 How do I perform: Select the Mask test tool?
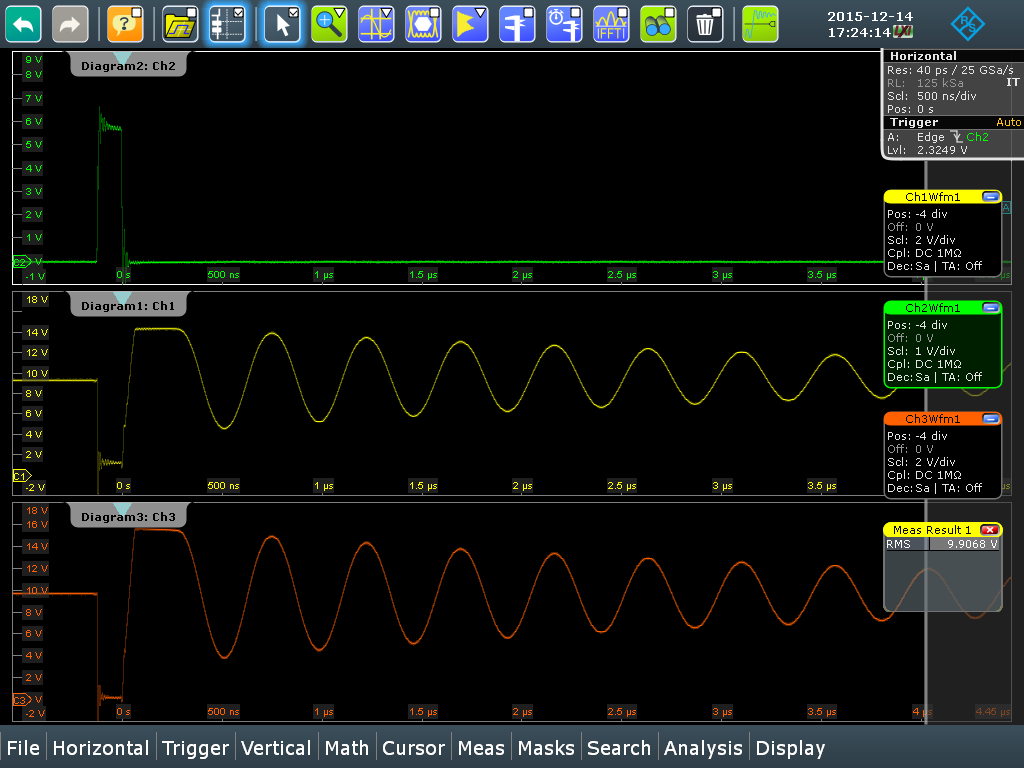point(423,24)
